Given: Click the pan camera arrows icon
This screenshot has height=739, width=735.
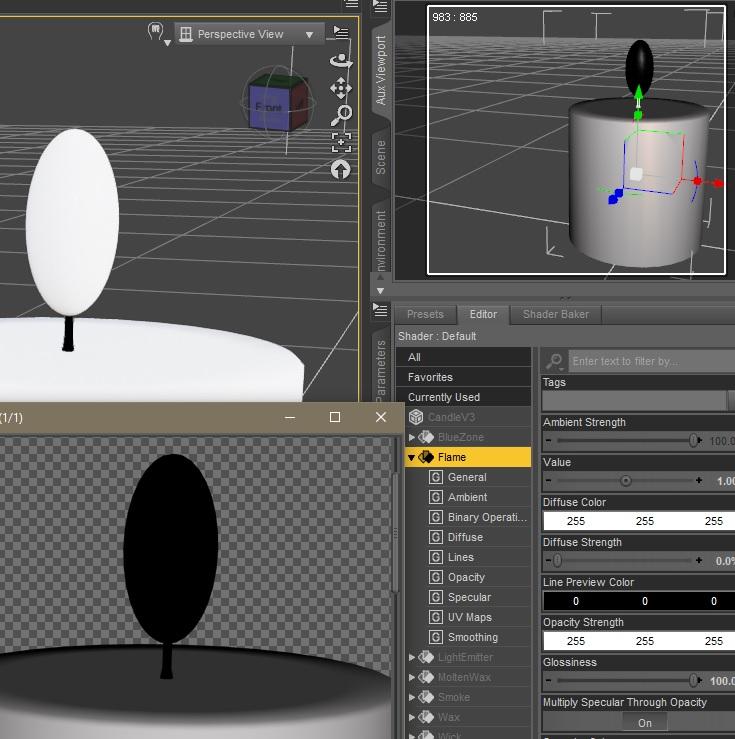Looking at the screenshot, I should [x=341, y=88].
